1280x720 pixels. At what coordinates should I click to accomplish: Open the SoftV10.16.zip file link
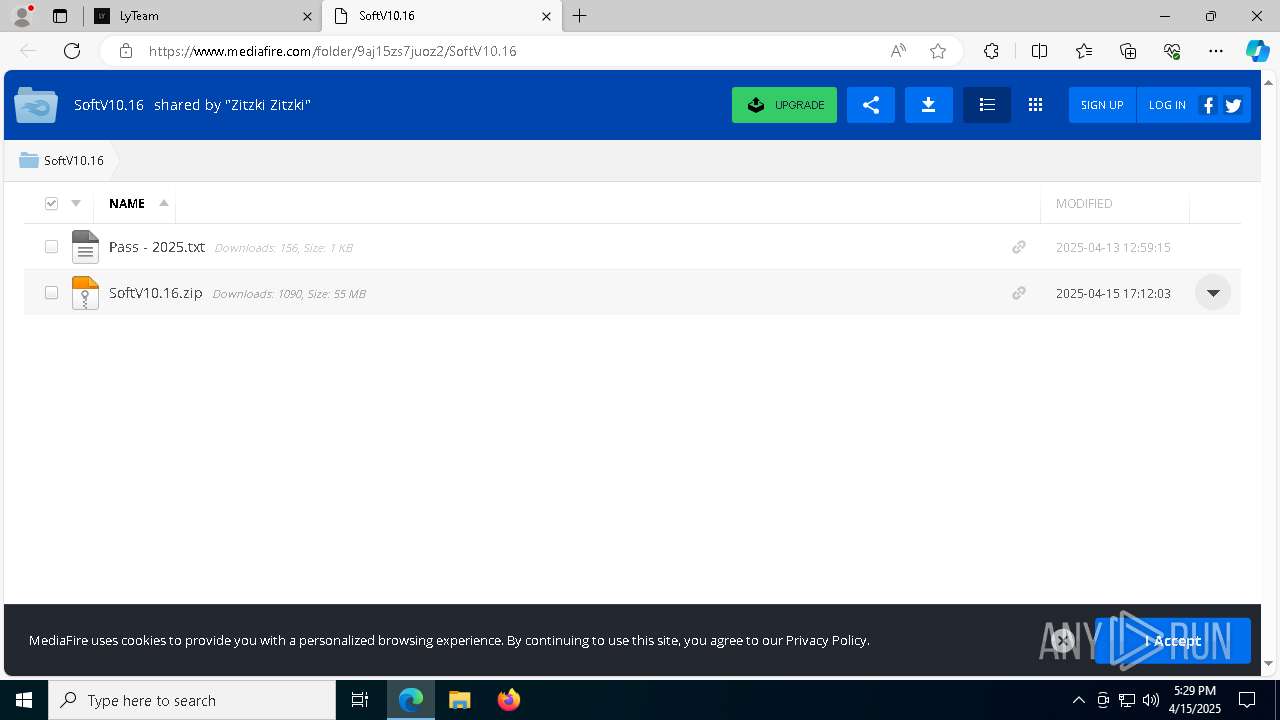click(156, 293)
